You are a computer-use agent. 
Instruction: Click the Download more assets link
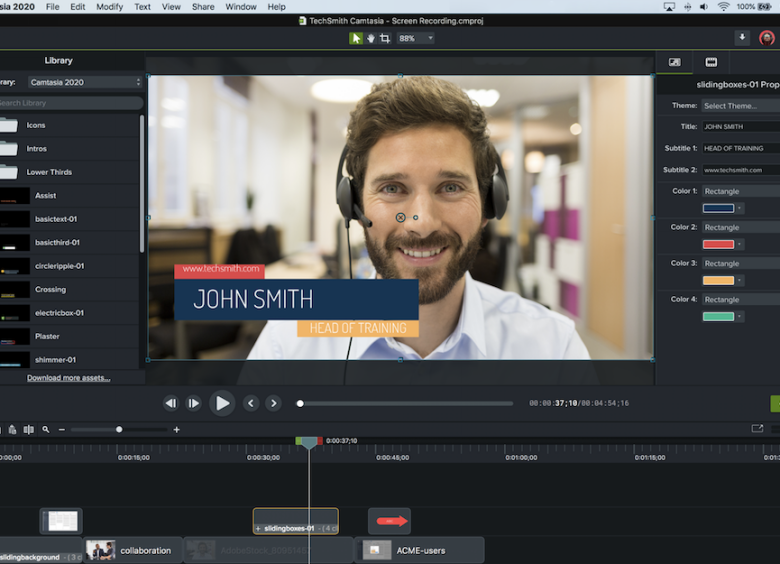68,378
